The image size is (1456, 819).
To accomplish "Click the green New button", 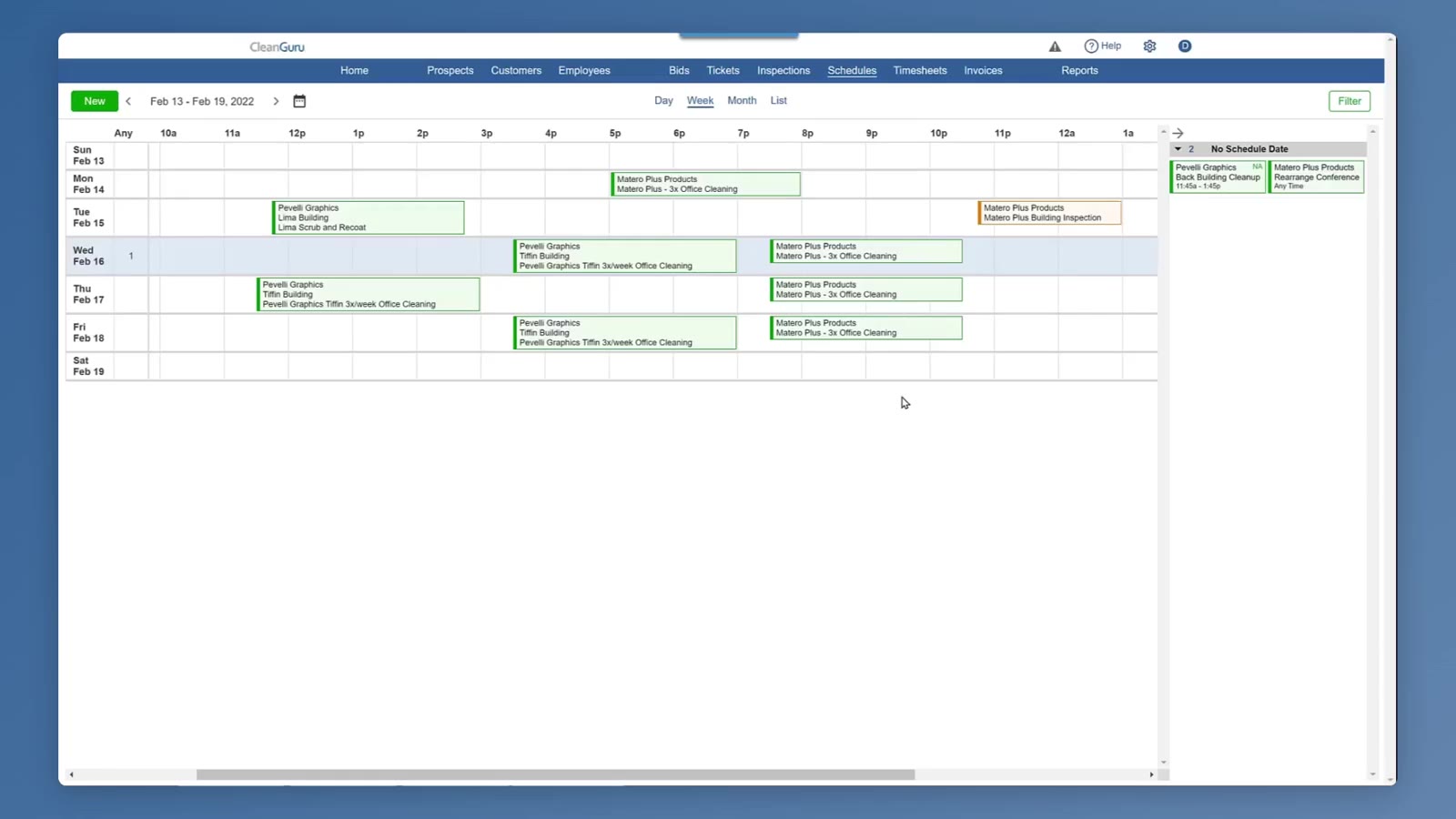I will 95,101.
